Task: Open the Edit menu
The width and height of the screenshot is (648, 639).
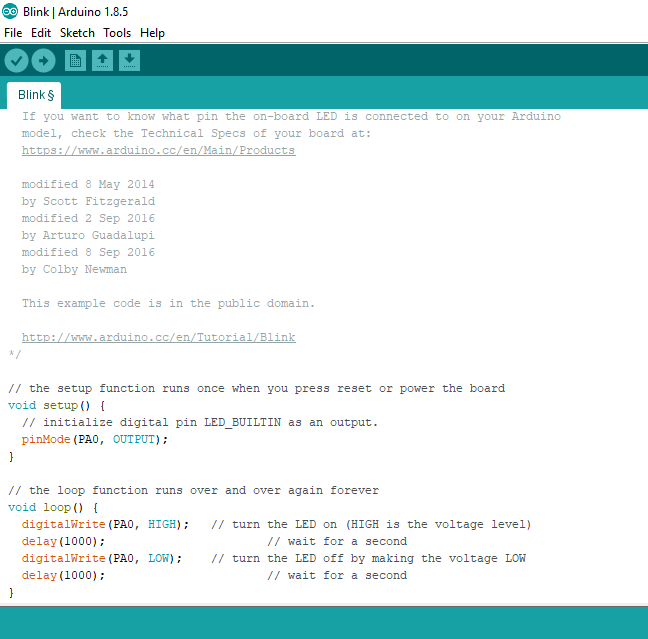Action: pos(41,33)
